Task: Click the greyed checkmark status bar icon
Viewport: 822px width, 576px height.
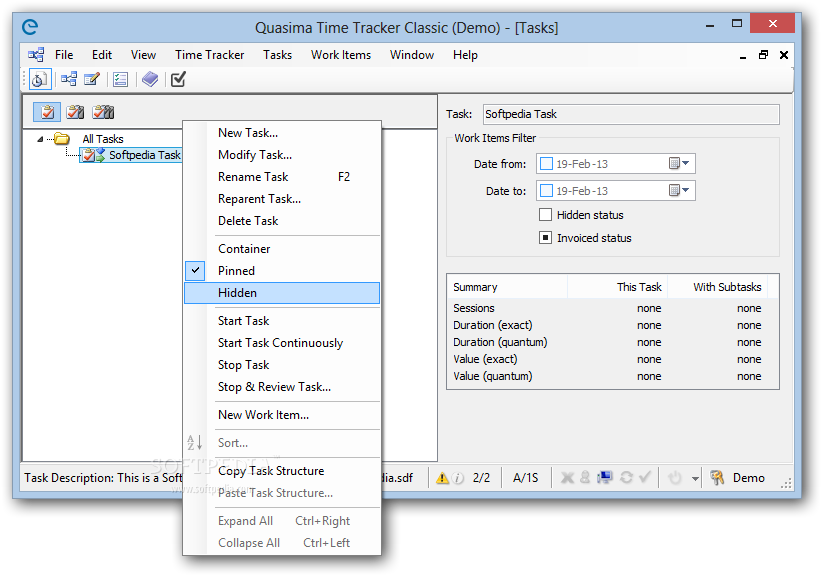Action: (x=645, y=477)
